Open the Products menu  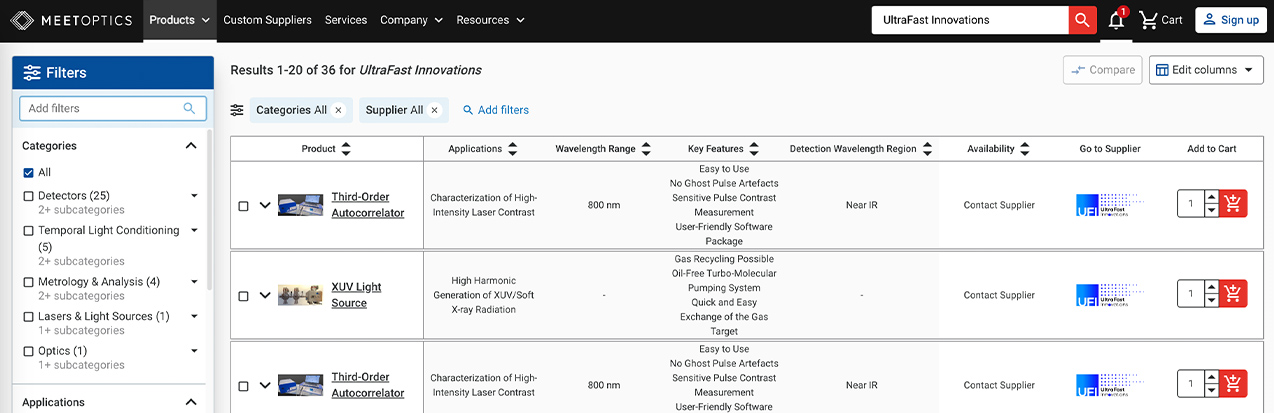pos(179,20)
